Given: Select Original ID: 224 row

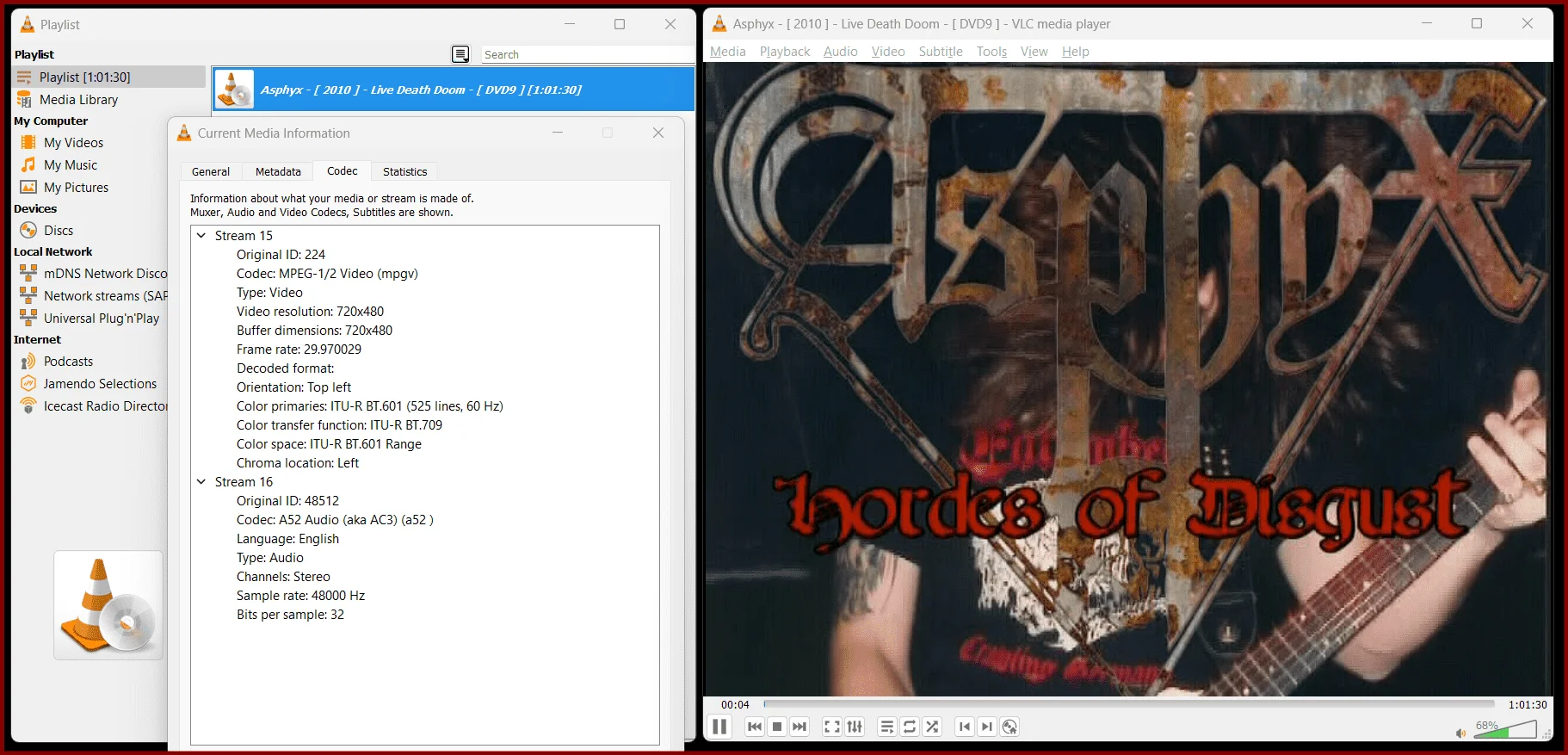Looking at the screenshot, I should (281, 255).
